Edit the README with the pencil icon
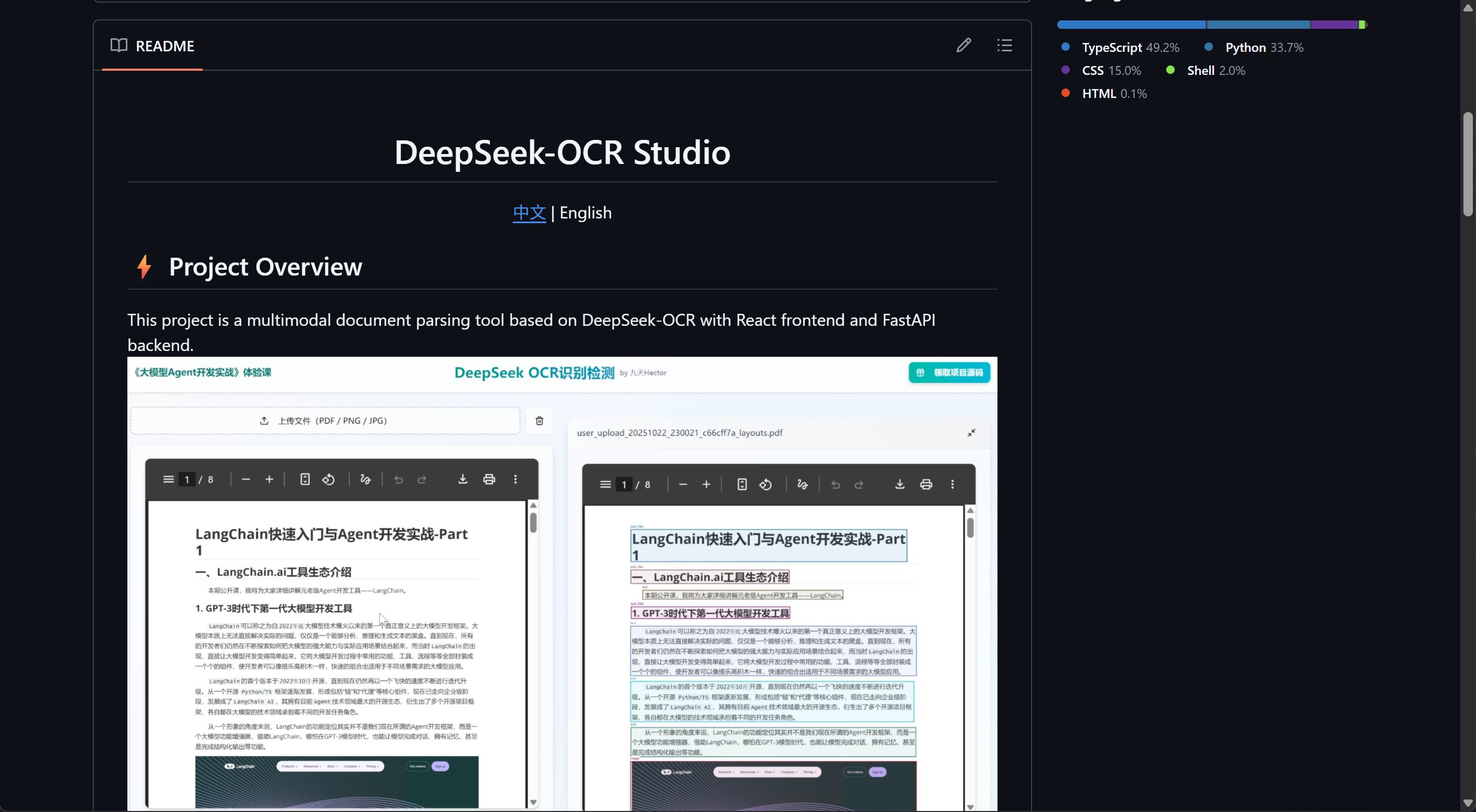Screen dimensions: 1476x812 964,45
